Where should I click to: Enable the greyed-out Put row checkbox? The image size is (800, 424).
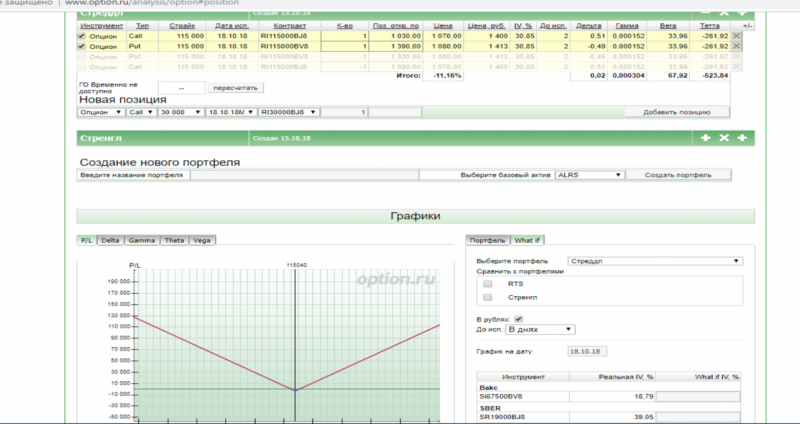tap(82, 57)
